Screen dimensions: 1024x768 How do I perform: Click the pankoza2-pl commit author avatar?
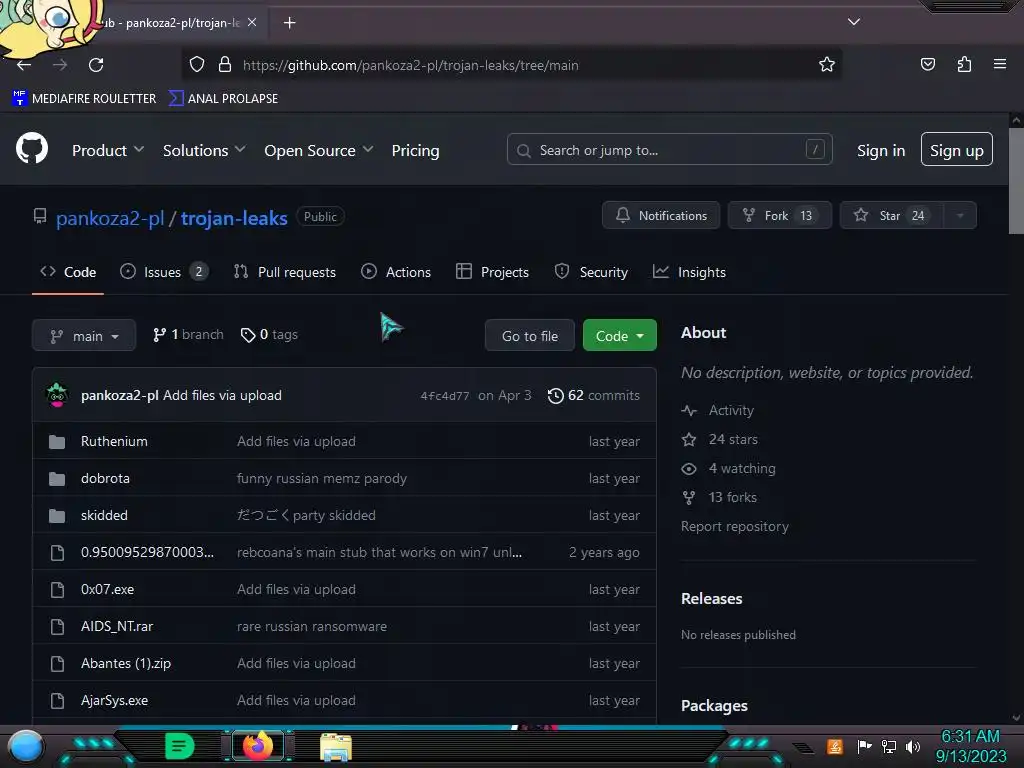tap(57, 395)
